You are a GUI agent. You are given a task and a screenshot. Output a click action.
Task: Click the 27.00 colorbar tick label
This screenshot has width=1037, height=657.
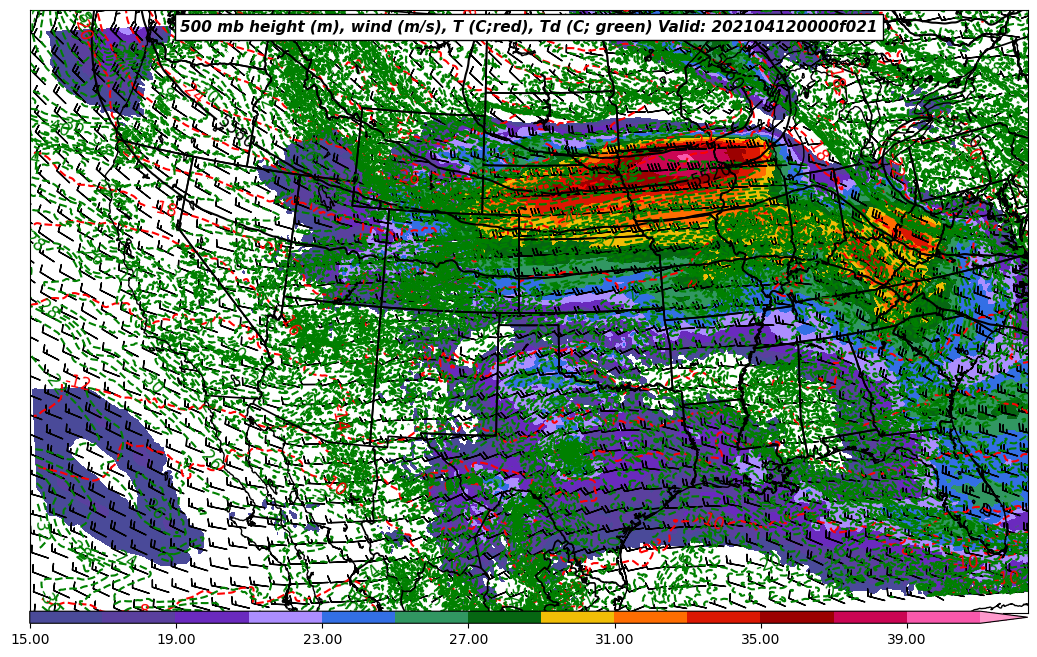coord(468,639)
